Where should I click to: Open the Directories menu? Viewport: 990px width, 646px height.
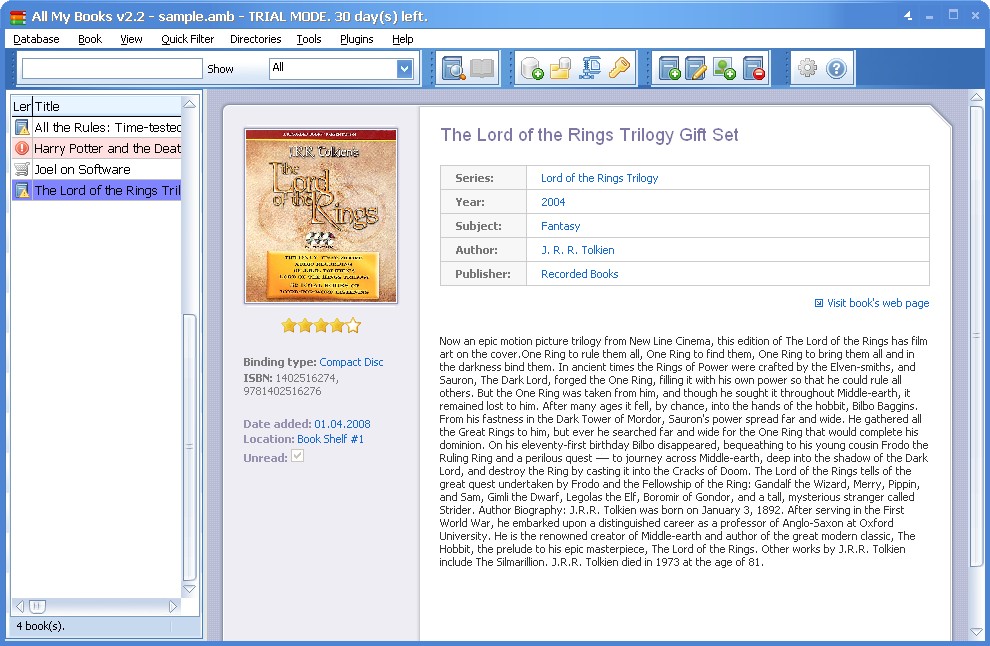coord(256,39)
